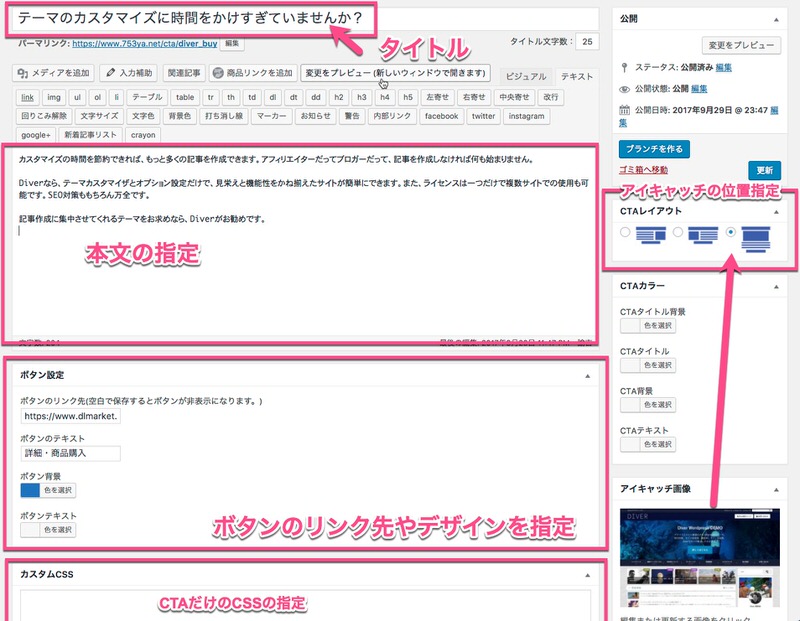Screen dimensions: 800x621
Task: Click the テーブル quicktag button
Action: (x=147, y=97)
